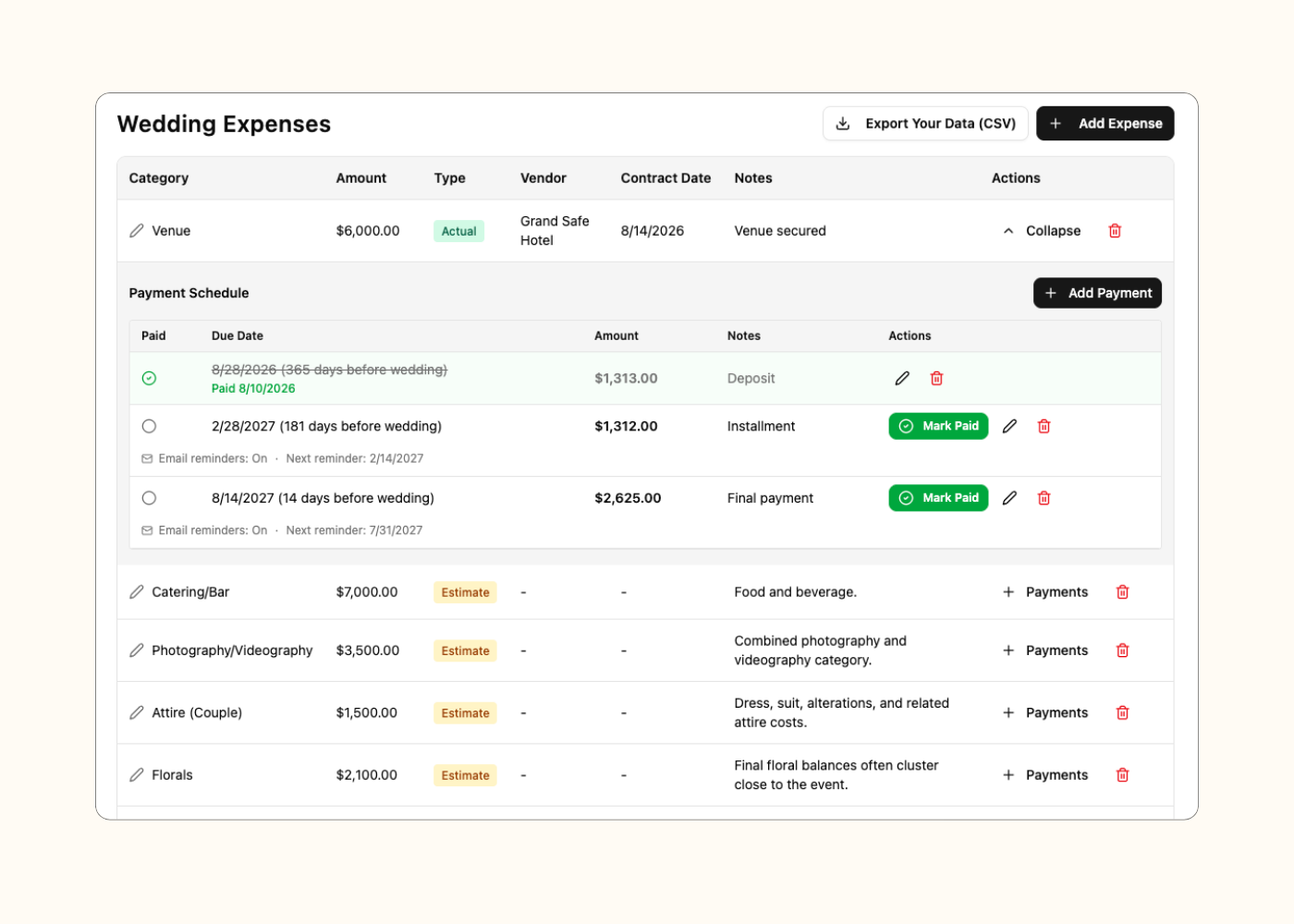Click the envelope icon under the Final payment

click(147, 530)
